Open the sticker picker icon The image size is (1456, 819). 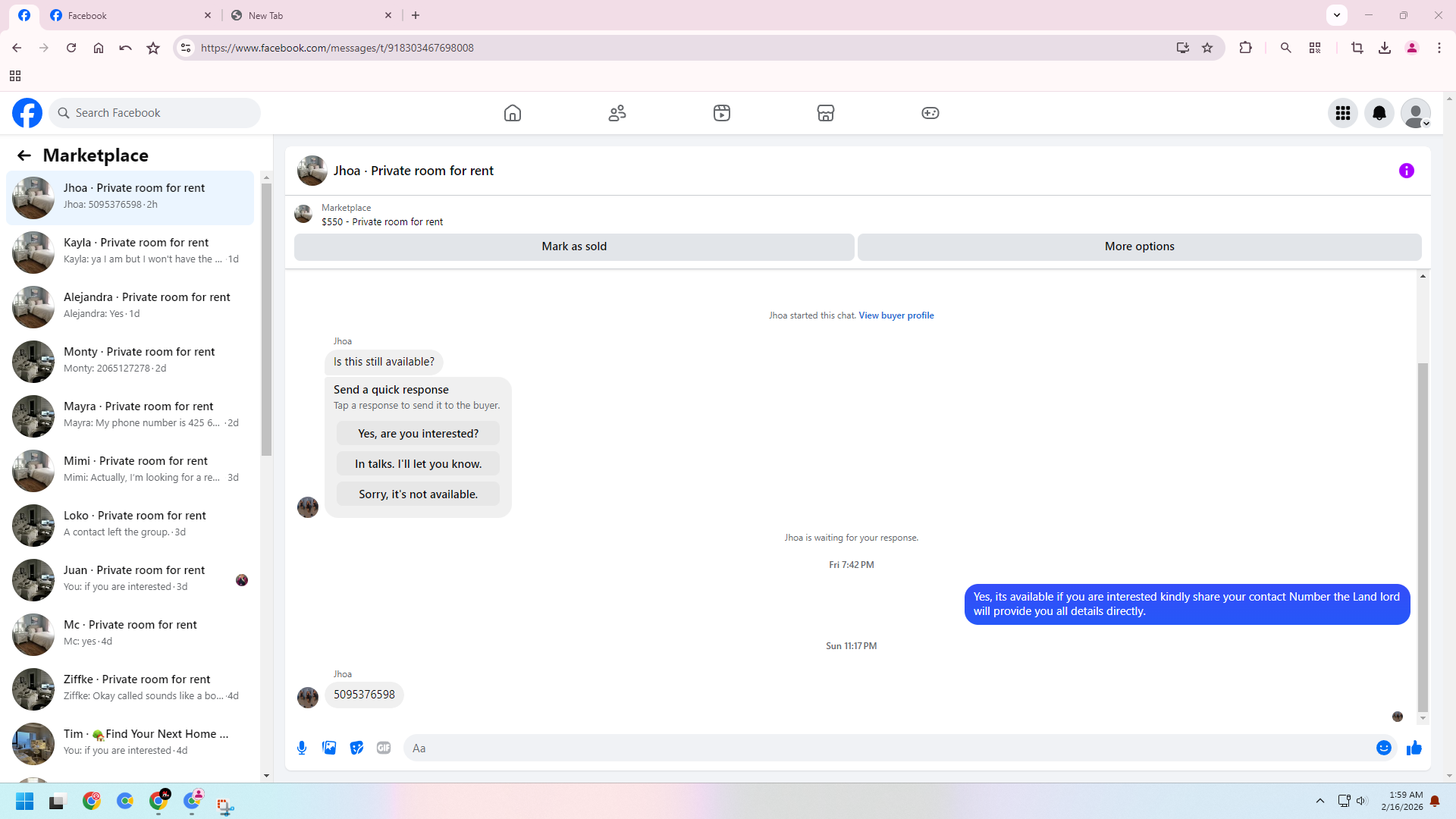tap(356, 748)
